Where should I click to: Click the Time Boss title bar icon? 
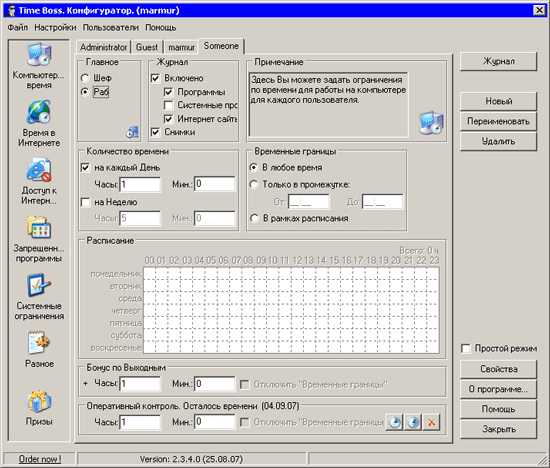(x=12, y=11)
